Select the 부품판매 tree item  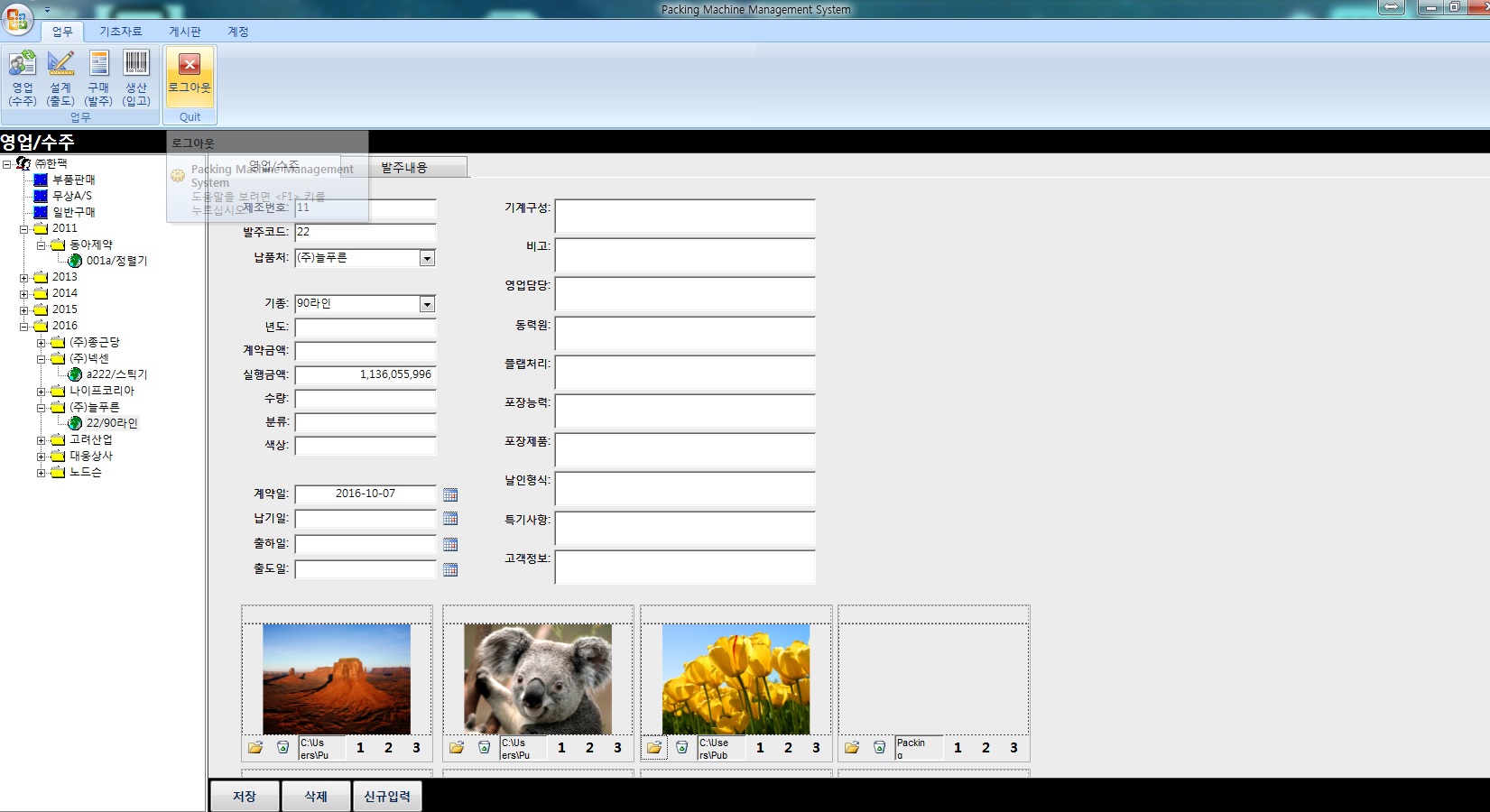coord(73,180)
